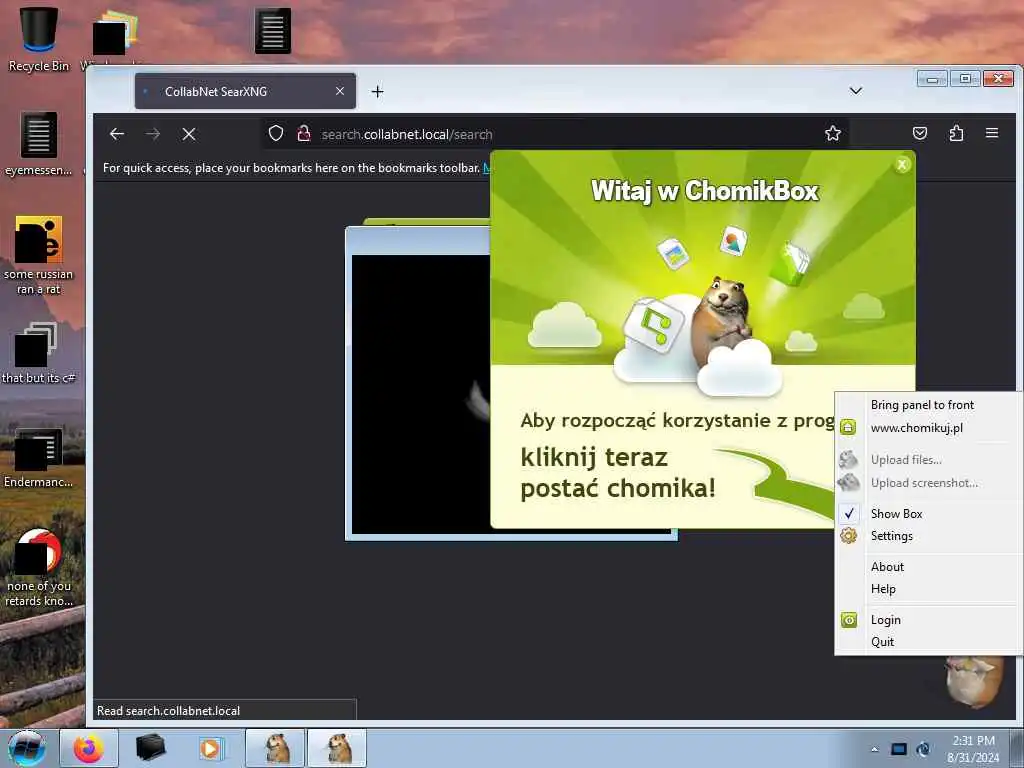
Task: Select About in the ChomikBox menu
Action: click(x=928, y=567)
